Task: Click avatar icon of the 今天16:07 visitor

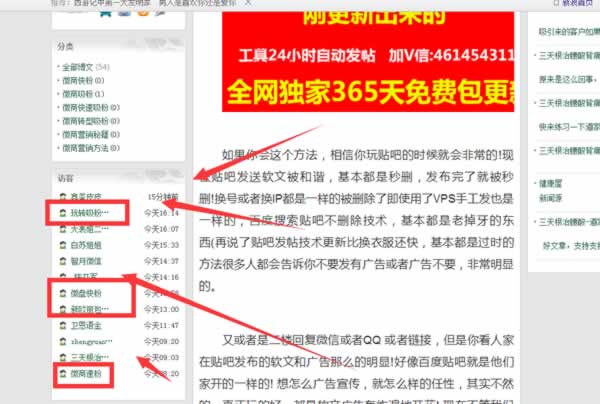Action: pyautogui.click(x=63, y=229)
